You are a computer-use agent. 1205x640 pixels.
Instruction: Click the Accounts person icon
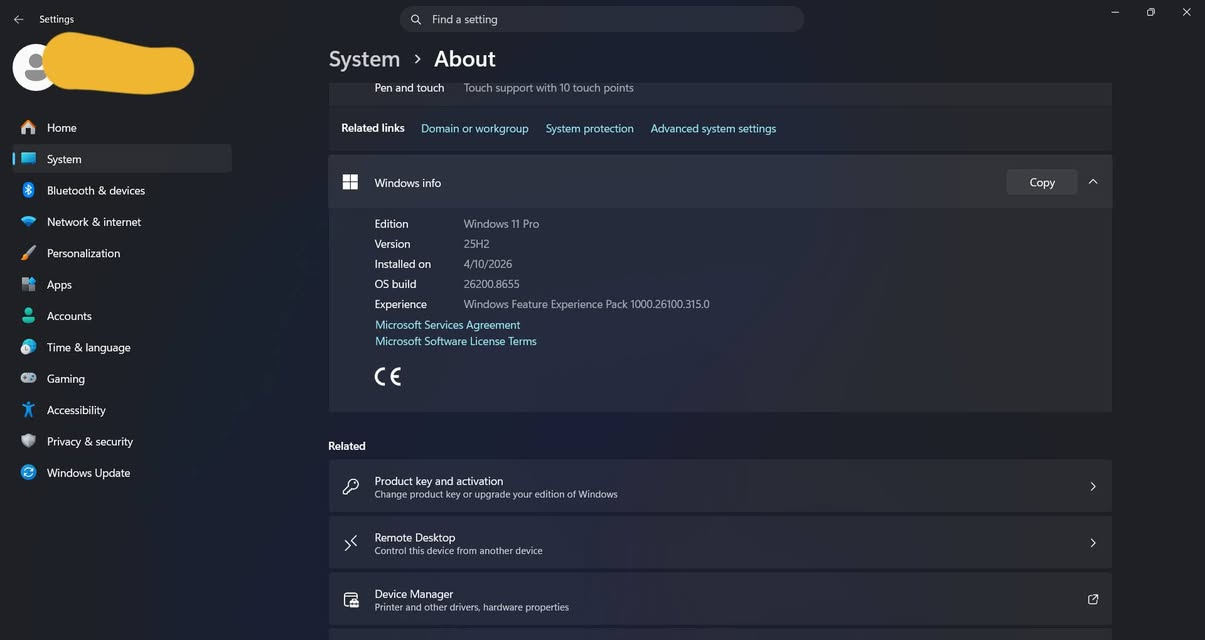pos(28,316)
